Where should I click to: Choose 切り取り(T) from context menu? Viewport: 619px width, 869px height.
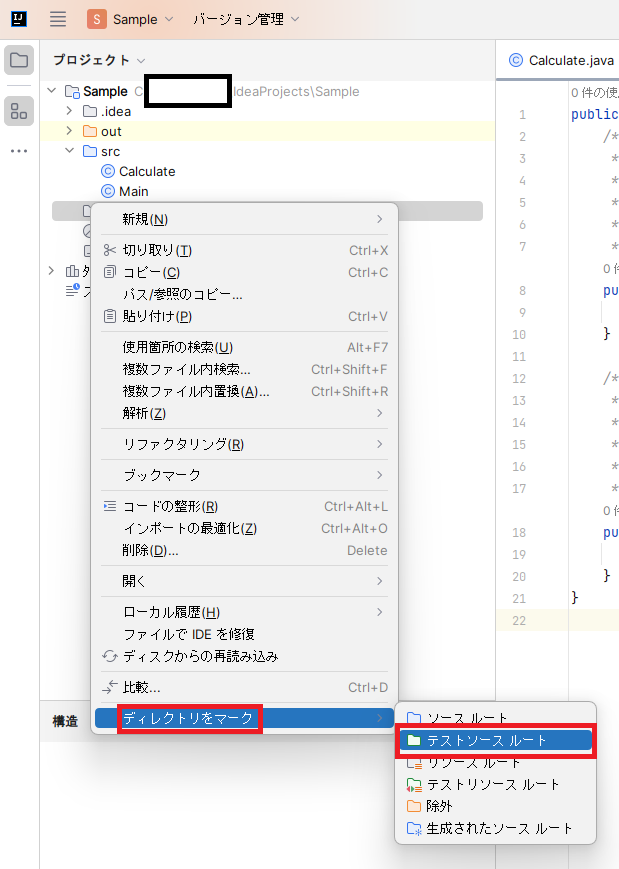(x=244, y=251)
